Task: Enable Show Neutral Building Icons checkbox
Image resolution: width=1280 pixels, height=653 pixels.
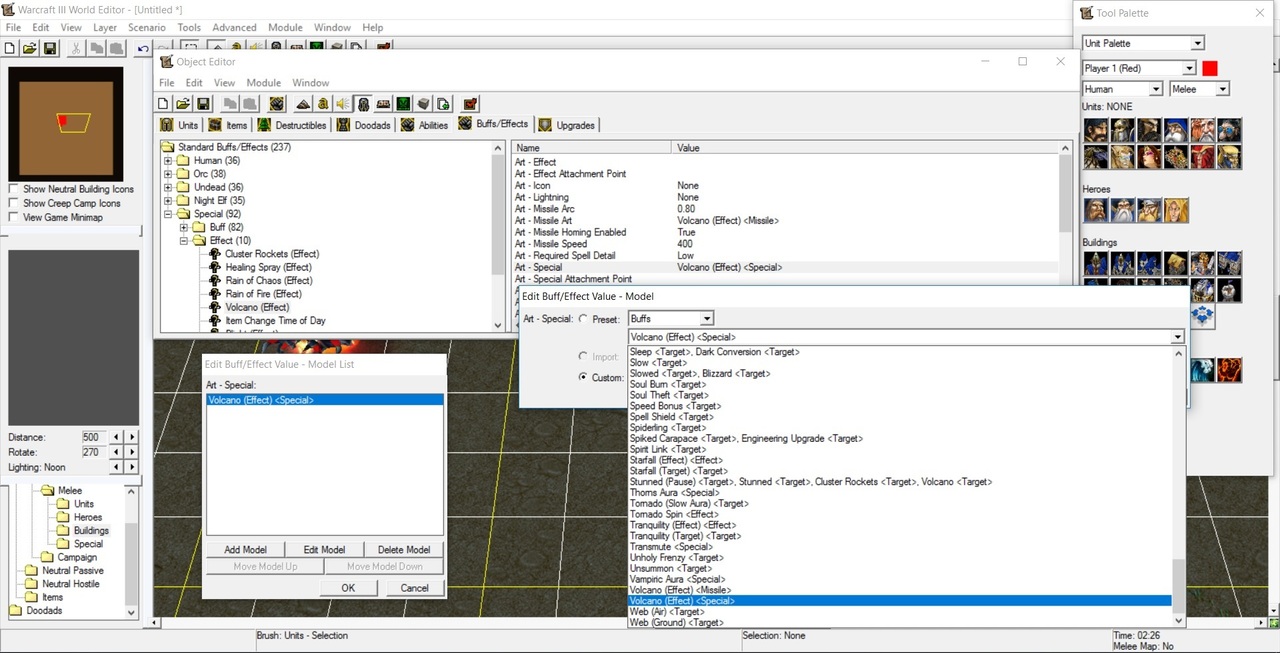Action: pos(14,189)
